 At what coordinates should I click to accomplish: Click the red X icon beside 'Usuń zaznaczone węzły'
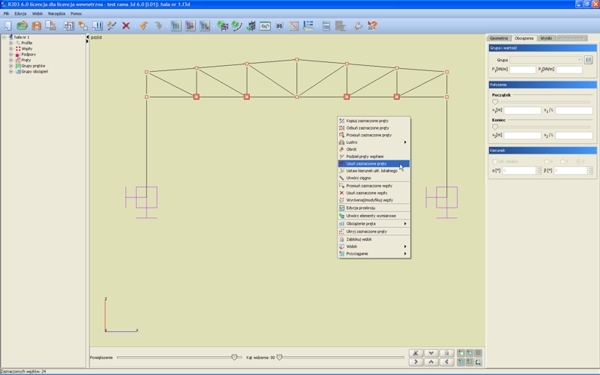click(342, 193)
